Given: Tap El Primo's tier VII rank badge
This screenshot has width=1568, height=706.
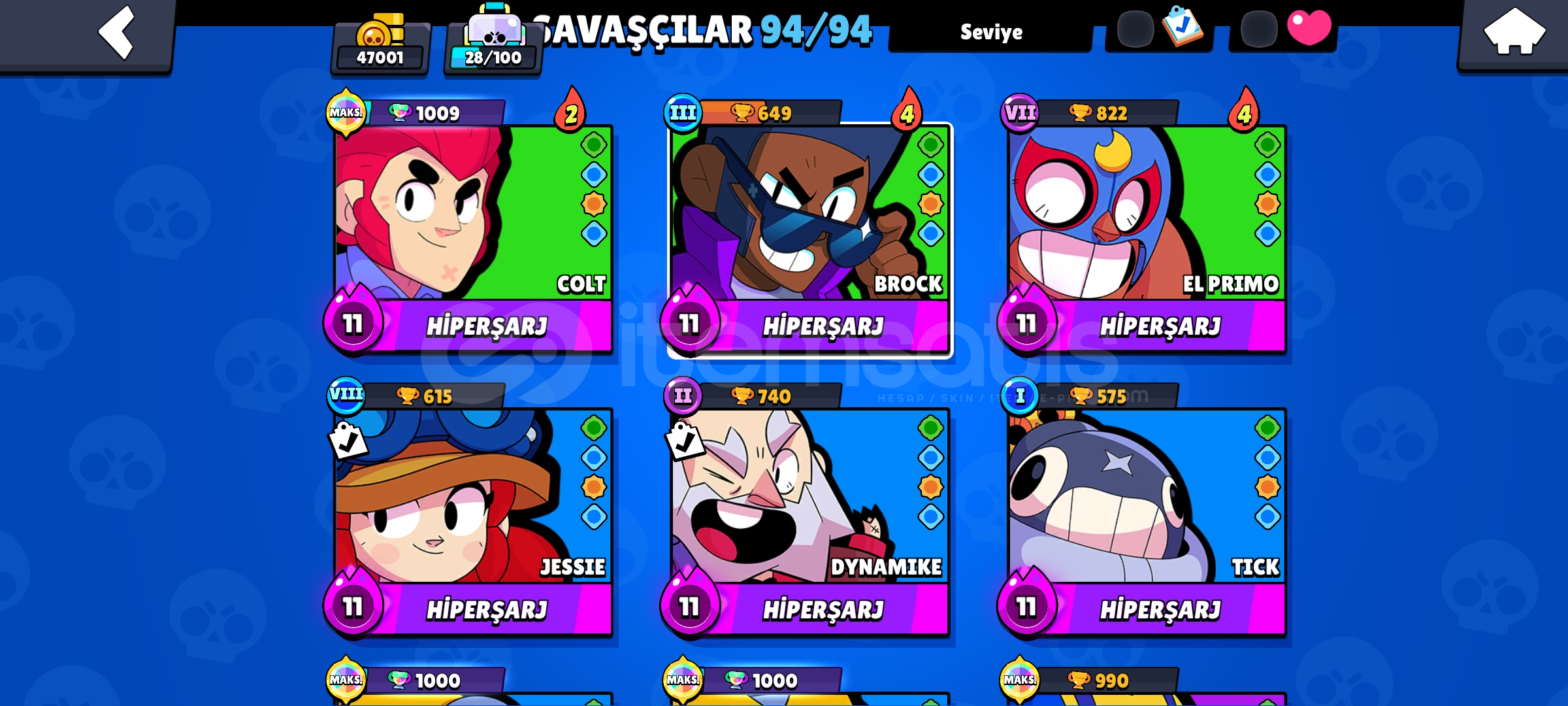Looking at the screenshot, I should pos(1020,113).
